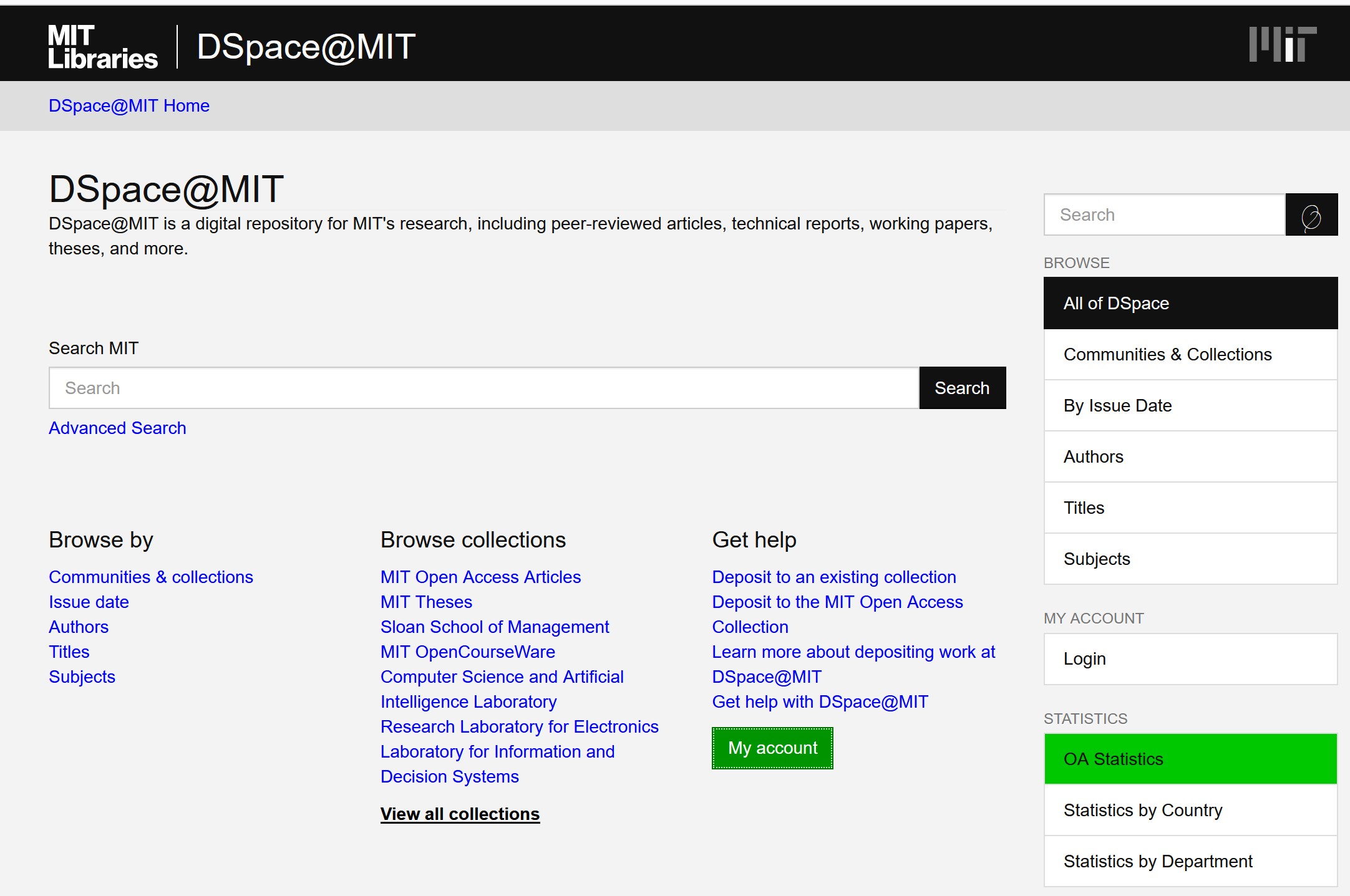Open View all collections link
1350x896 pixels.
(460, 814)
